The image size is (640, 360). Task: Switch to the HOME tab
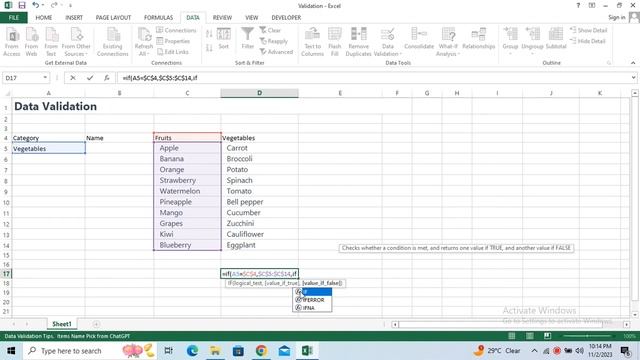44,18
